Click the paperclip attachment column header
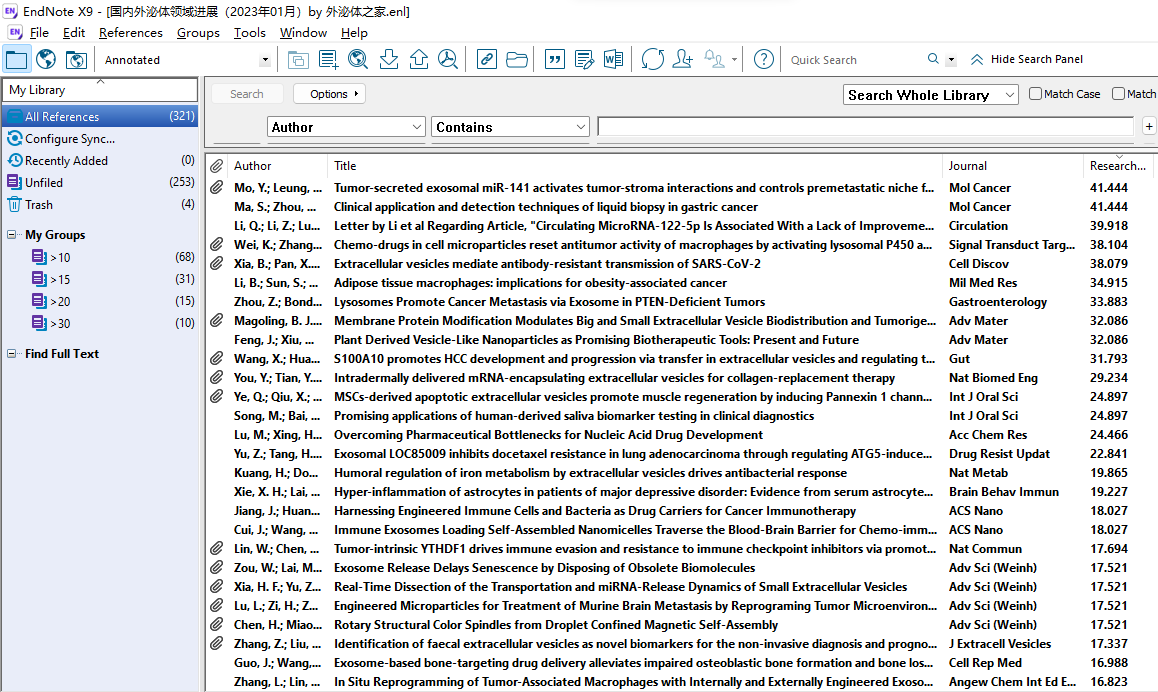The width and height of the screenshot is (1158, 692). point(216,166)
